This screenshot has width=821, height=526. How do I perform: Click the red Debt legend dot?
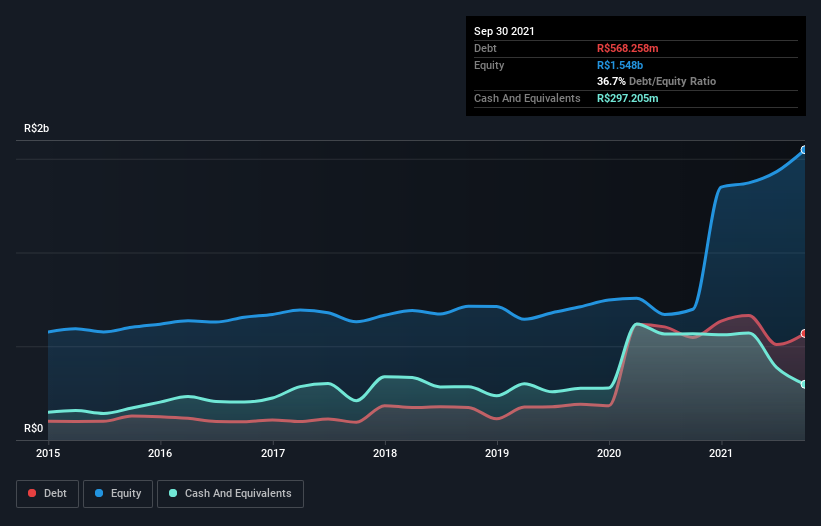click(x=32, y=493)
